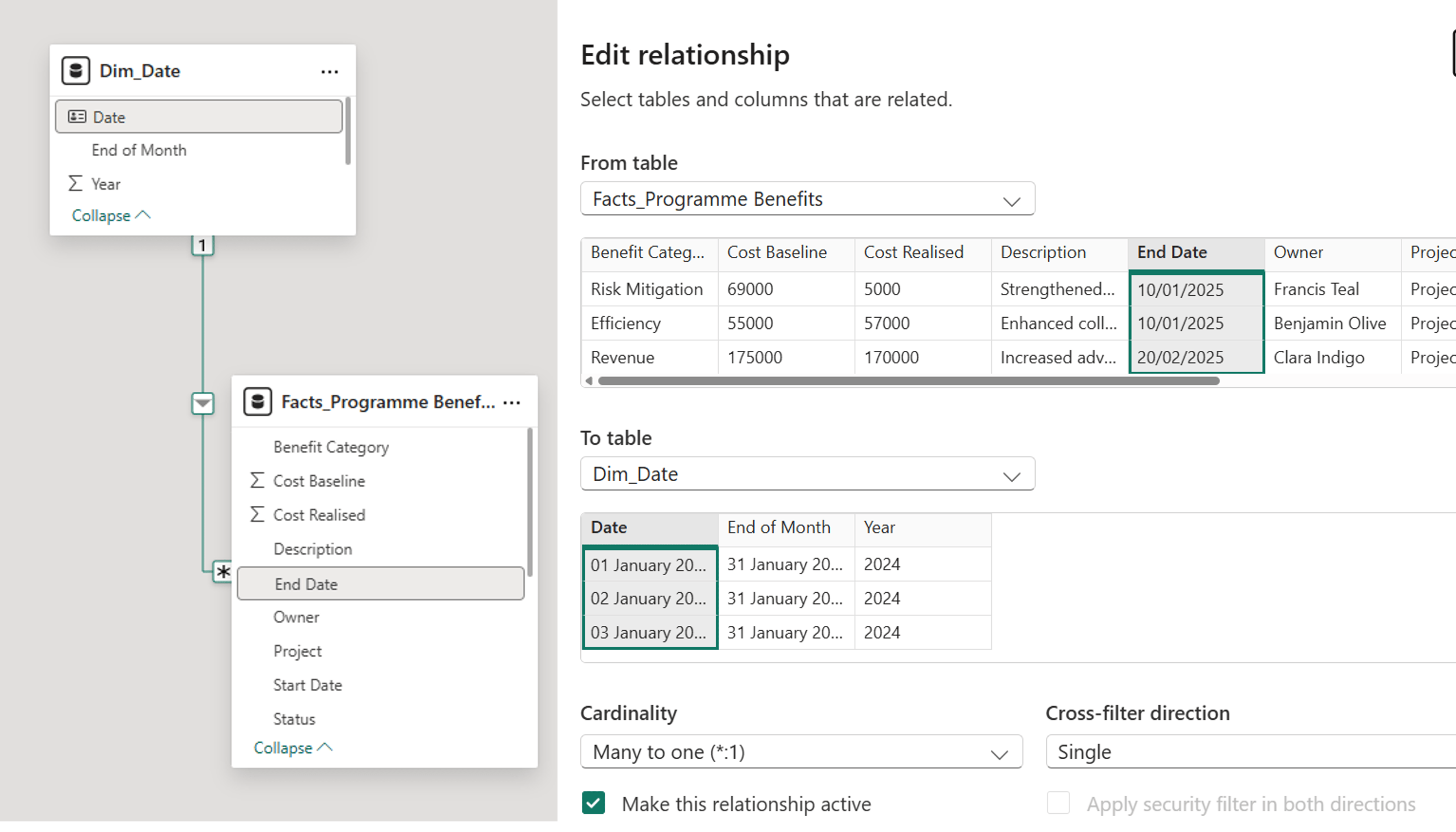Click the many-side asterisk marker near End Date
This screenshot has width=1456, height=832.
point(223,572)
